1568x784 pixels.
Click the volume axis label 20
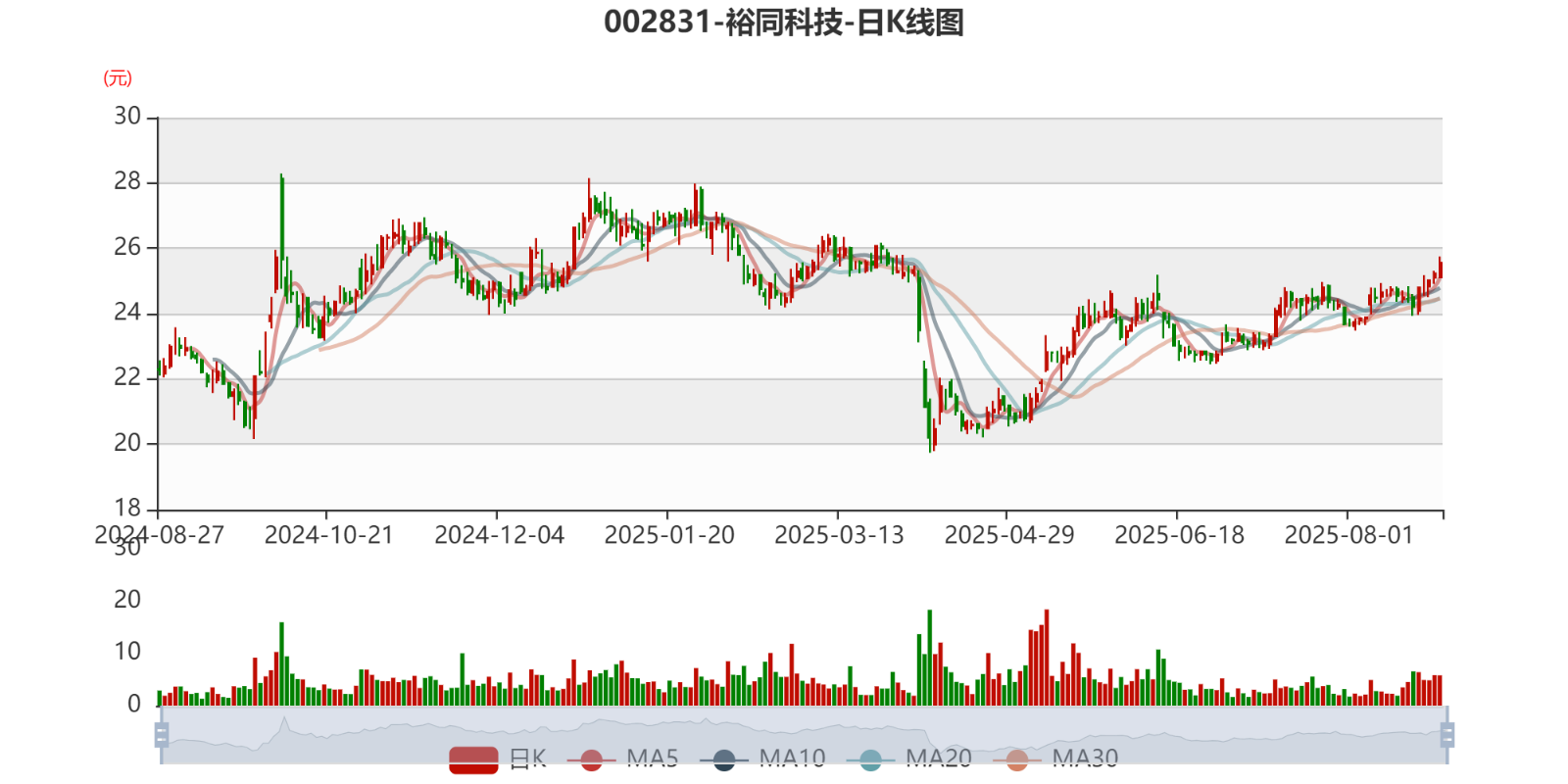tap(127, 600)
